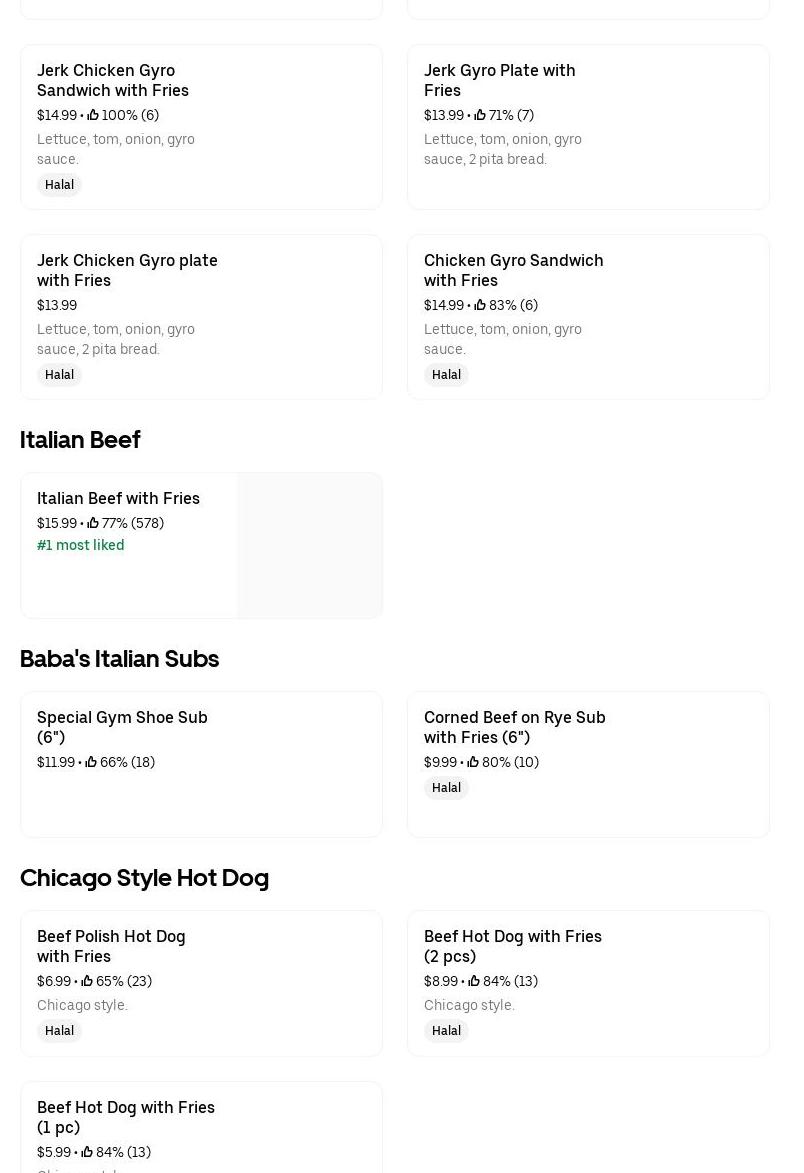The height and width of the screenshot is (1173, 804).
Task: Click thumbs-up icon on Jerk Chicken Gyro Sandwich
Action: (x=93, y=115)
